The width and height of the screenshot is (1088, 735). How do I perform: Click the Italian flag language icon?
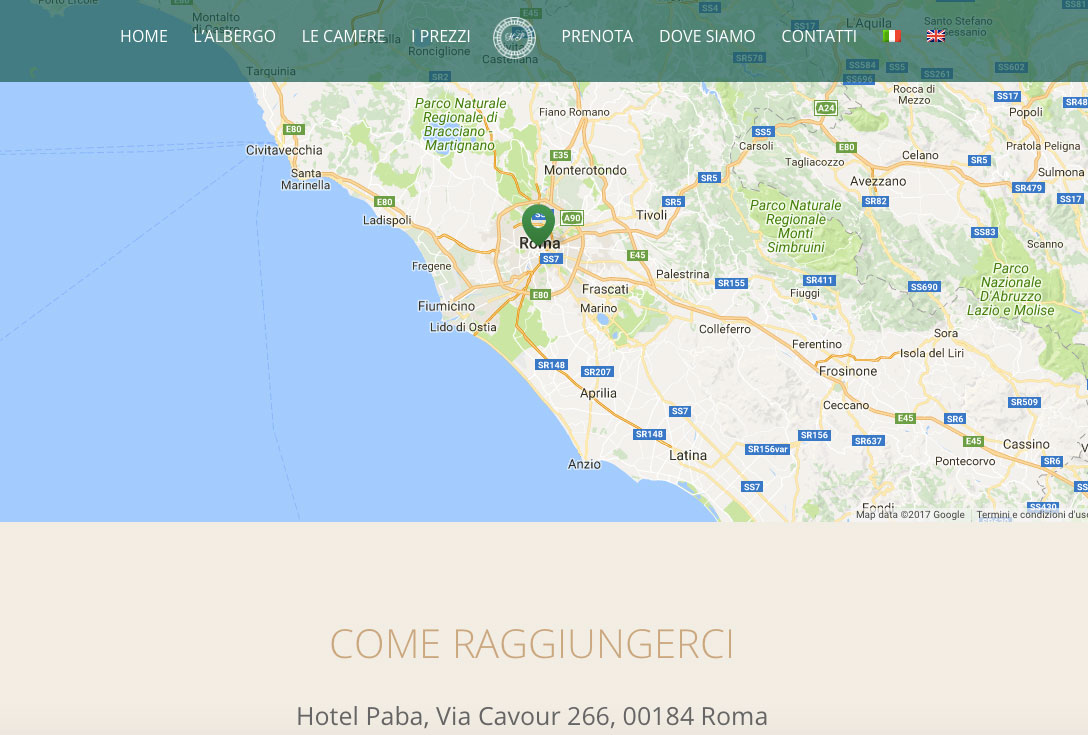pos(892,36)
